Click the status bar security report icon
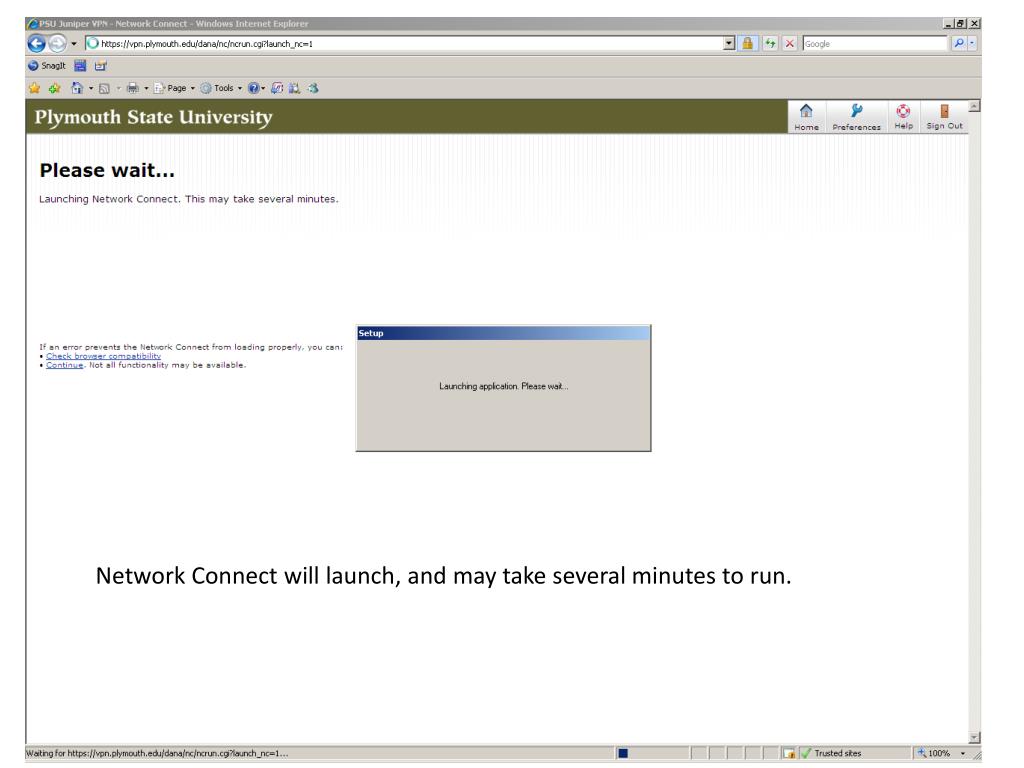This screenshot has width=1024, height=768. point(789,753)
